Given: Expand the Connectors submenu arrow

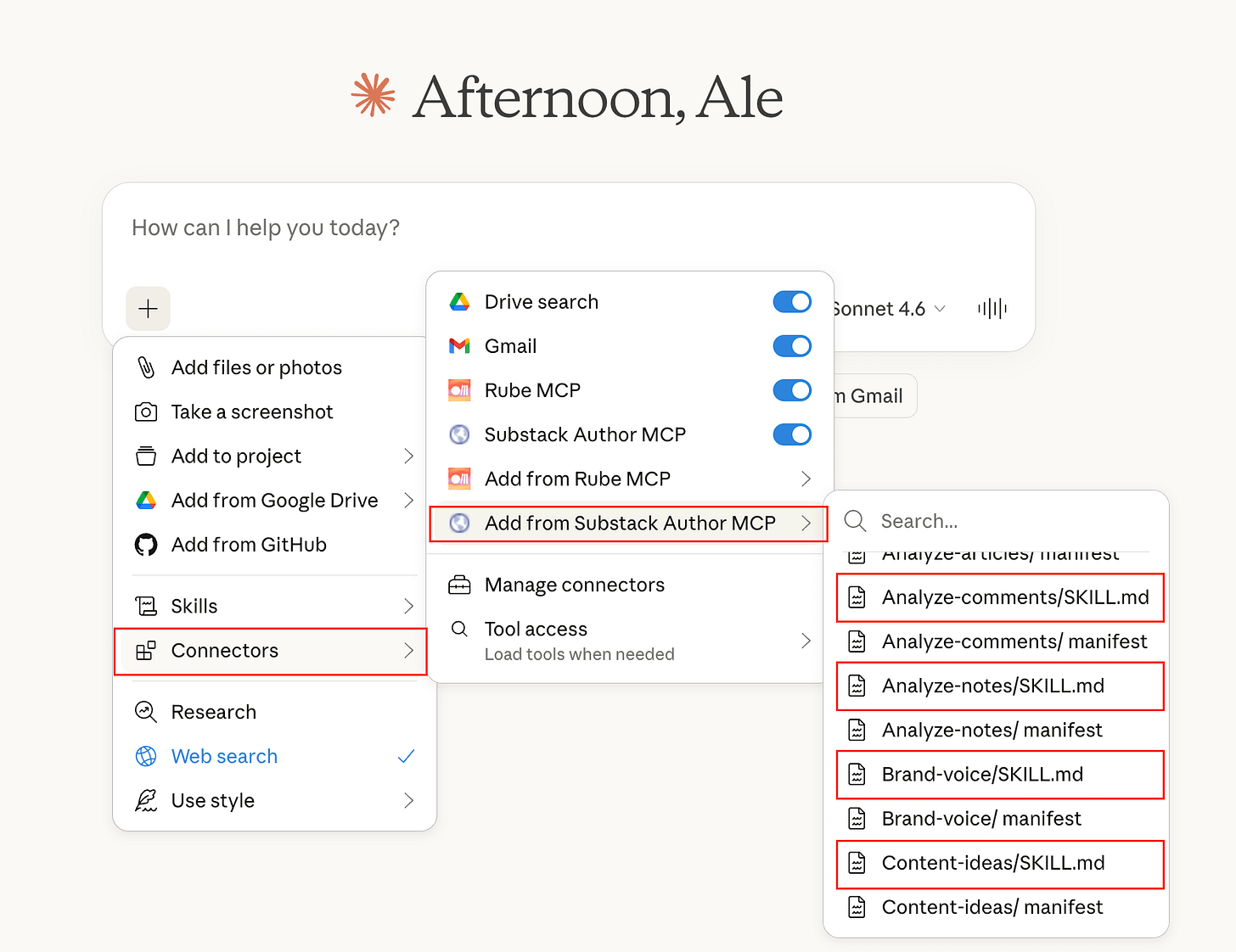Looking at the screenshot, I should (408, 651).
